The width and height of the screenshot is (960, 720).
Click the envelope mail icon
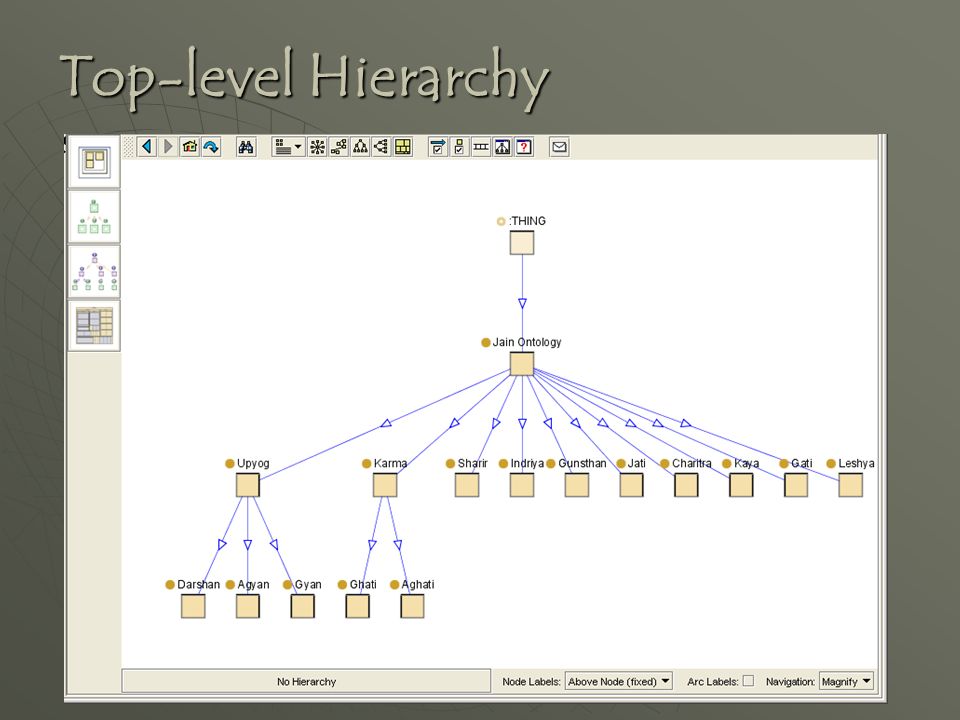pyautogui.click(x=559, y=147)
